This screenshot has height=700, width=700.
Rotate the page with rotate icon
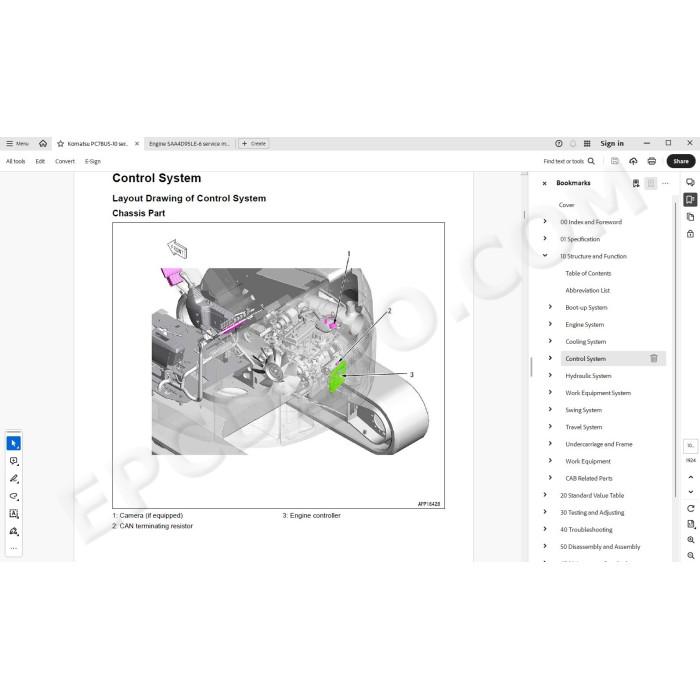(x=691, y=508)
